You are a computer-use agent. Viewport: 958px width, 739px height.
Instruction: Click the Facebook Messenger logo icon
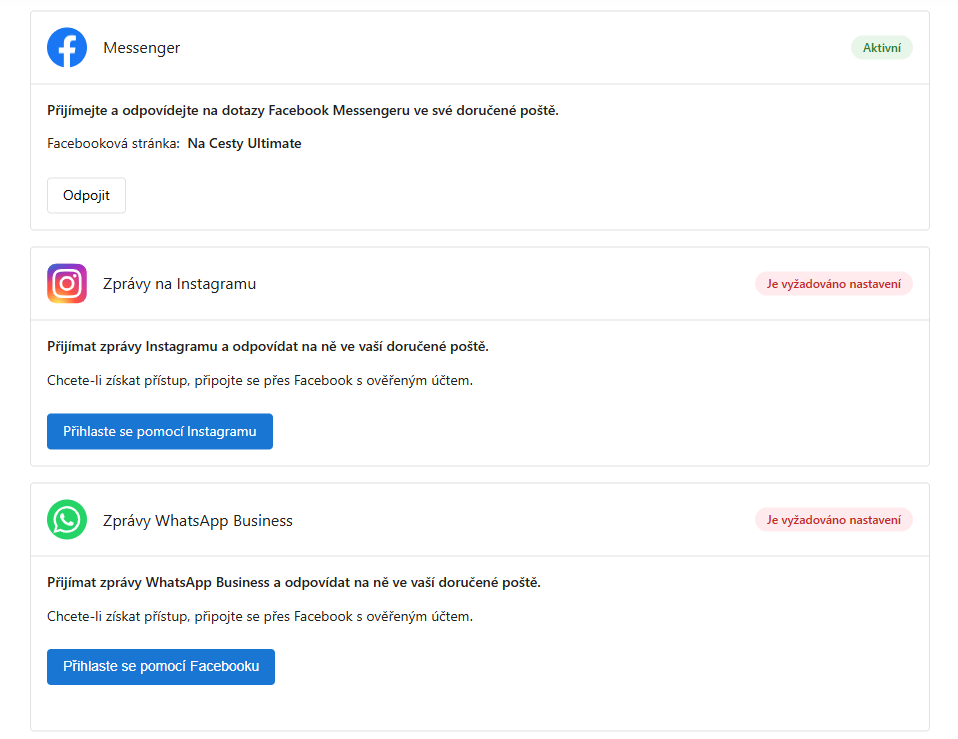[x=67, y=48]
